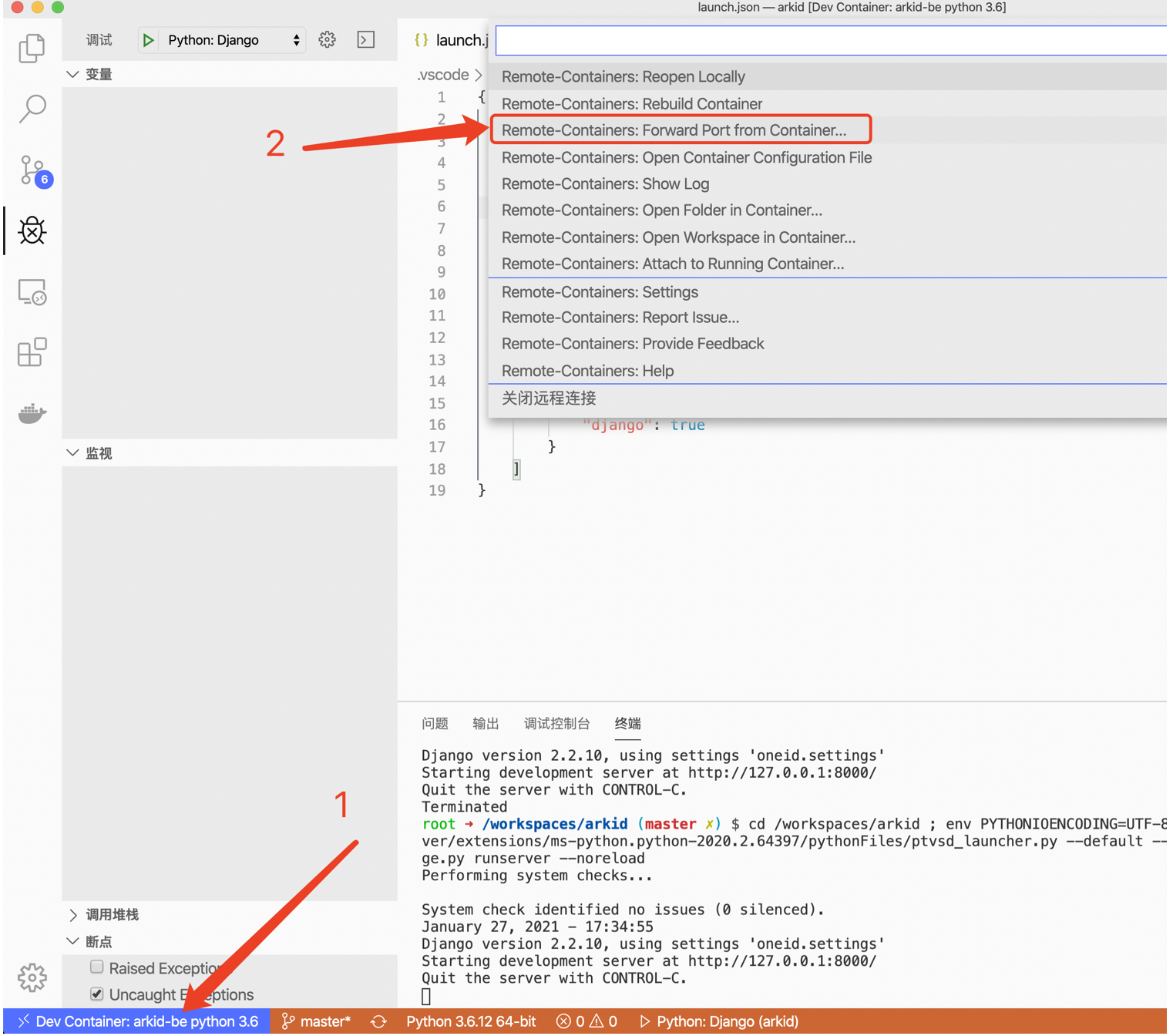Switch to the 问题 panel tab
This screenshot has height=1036, width=1173.
pos(435,724)
